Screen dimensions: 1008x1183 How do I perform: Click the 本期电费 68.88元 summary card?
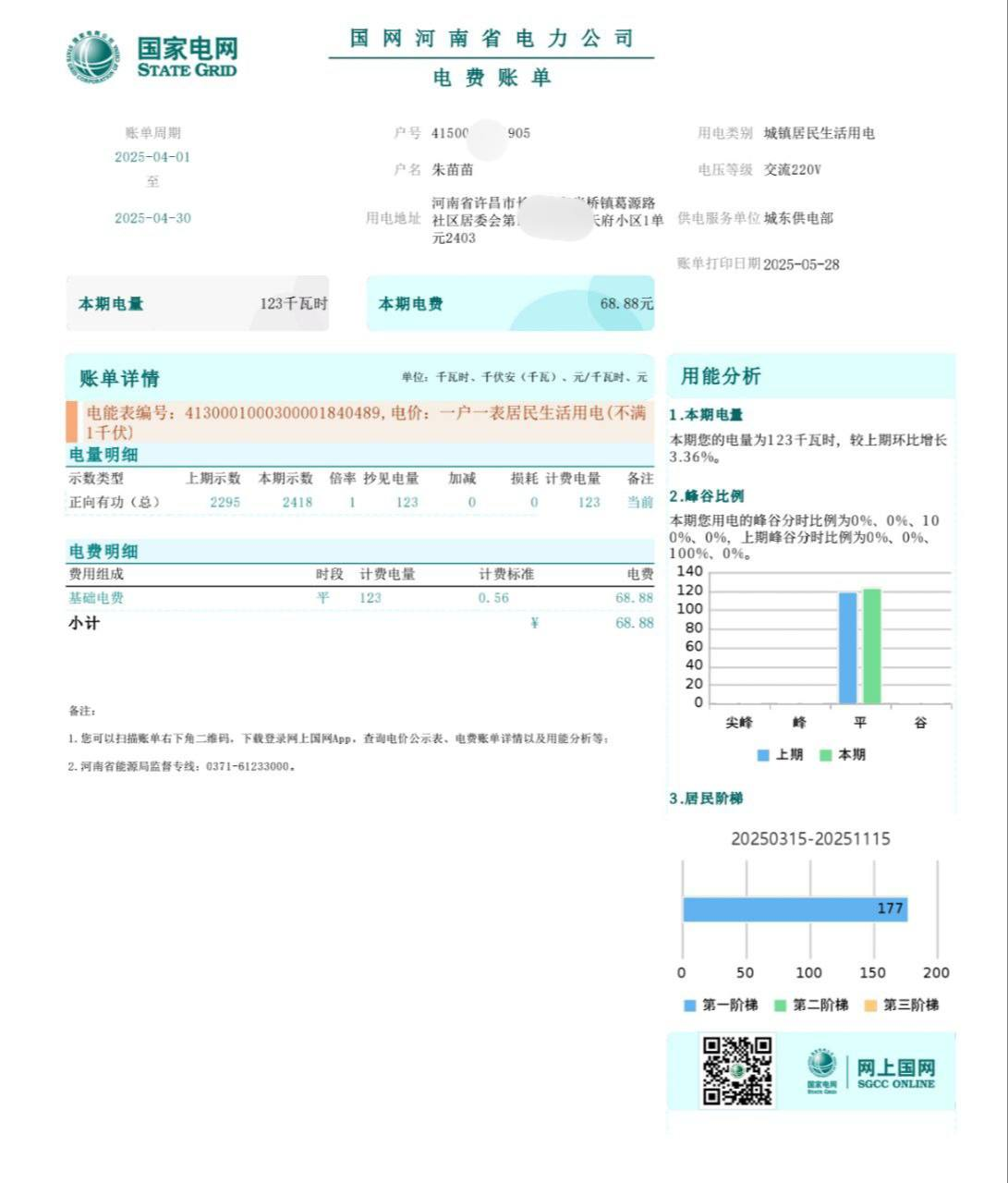click(510, 303)
